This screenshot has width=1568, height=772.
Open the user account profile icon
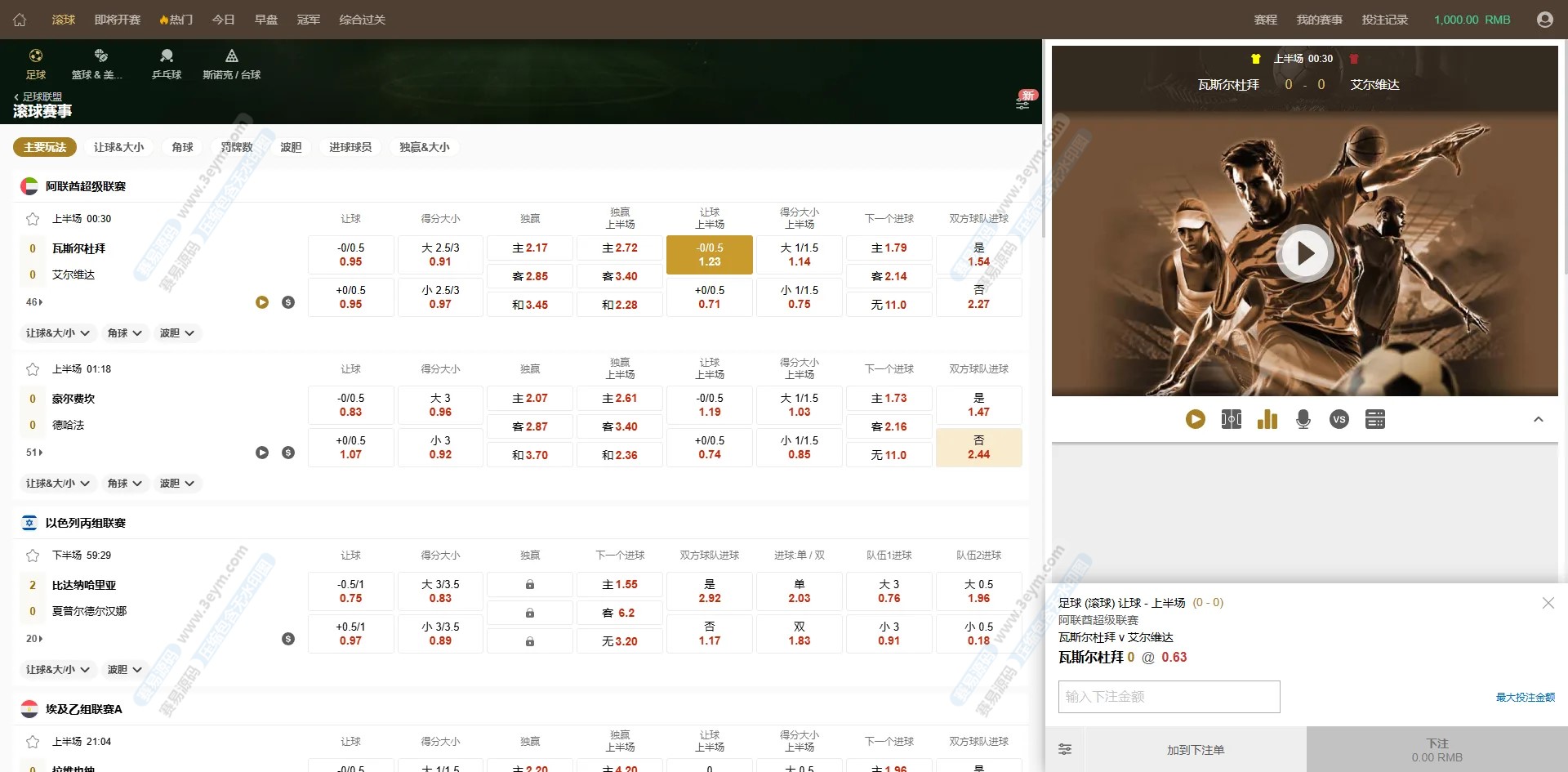pos(1544,20)
